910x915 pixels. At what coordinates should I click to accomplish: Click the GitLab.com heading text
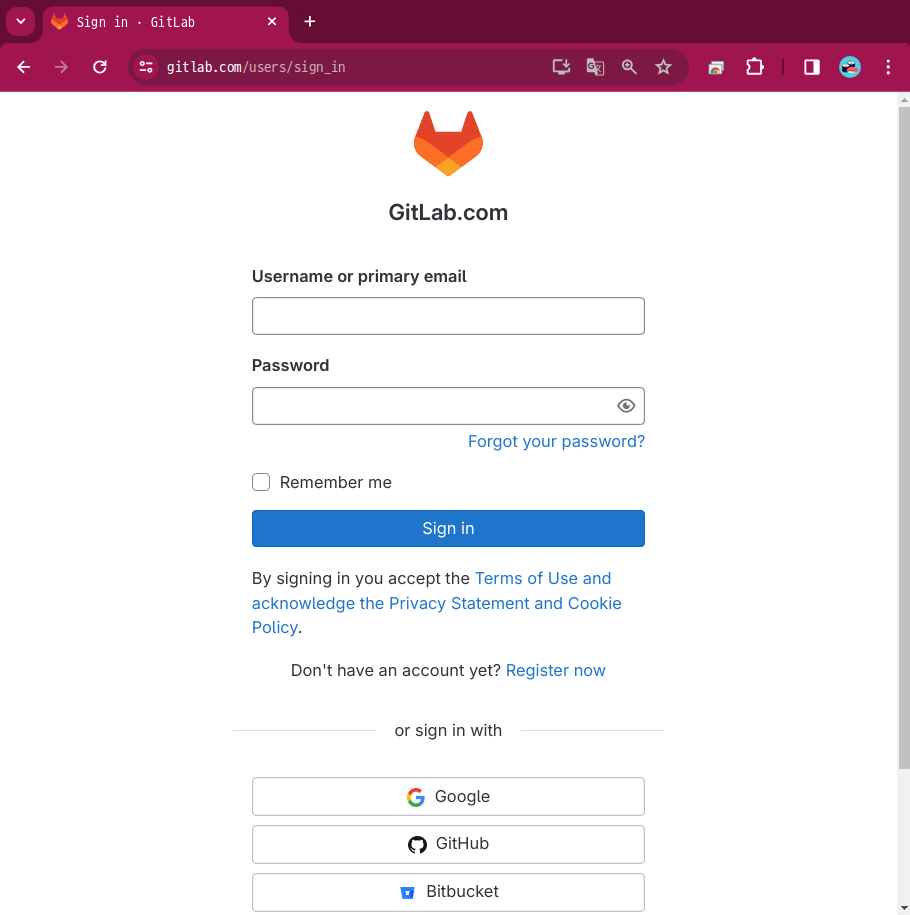click(448, 212)
